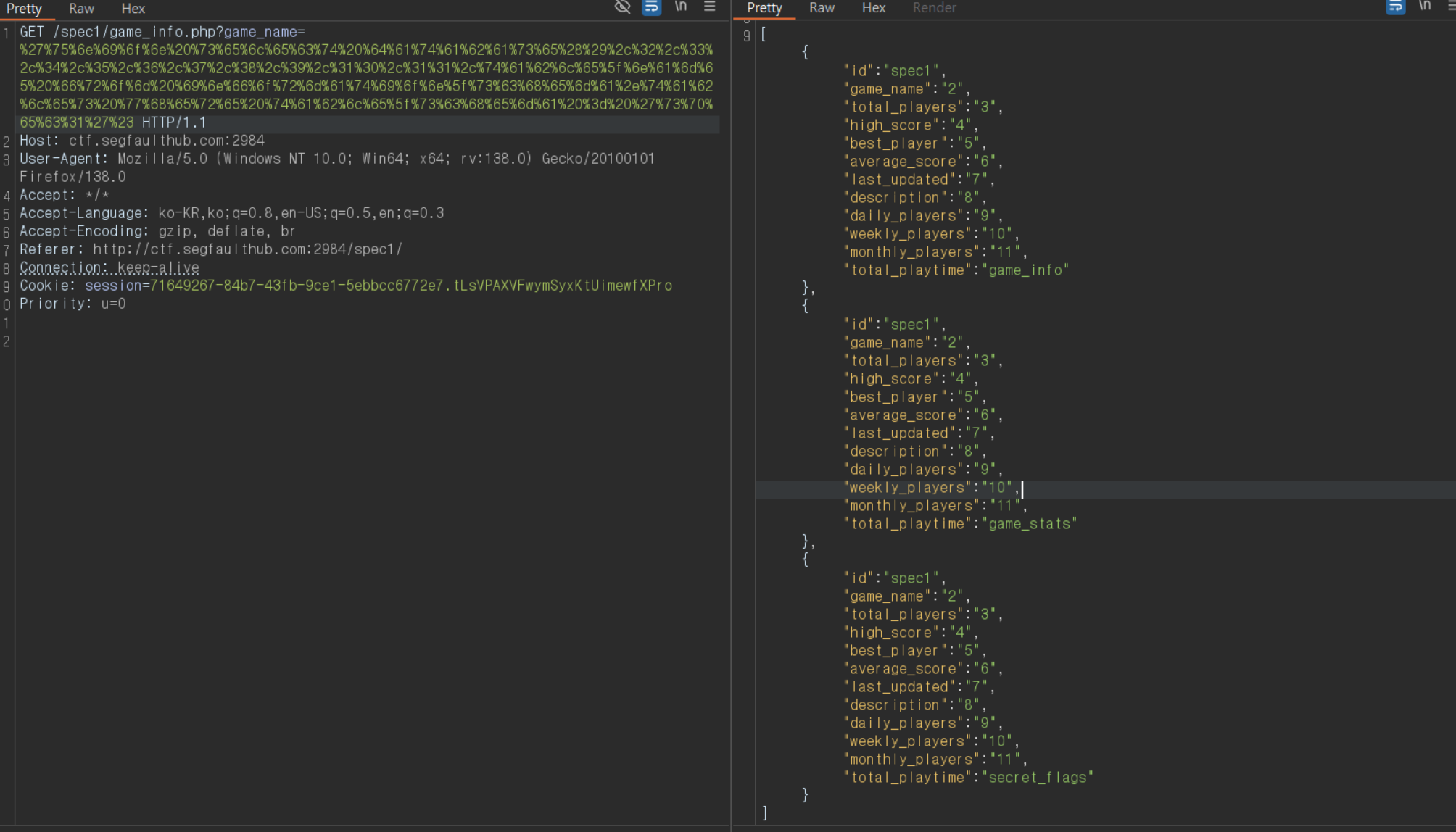
Task: Toggle hidden-characters eye icon in request panel
Action: [x=622, y=7]
